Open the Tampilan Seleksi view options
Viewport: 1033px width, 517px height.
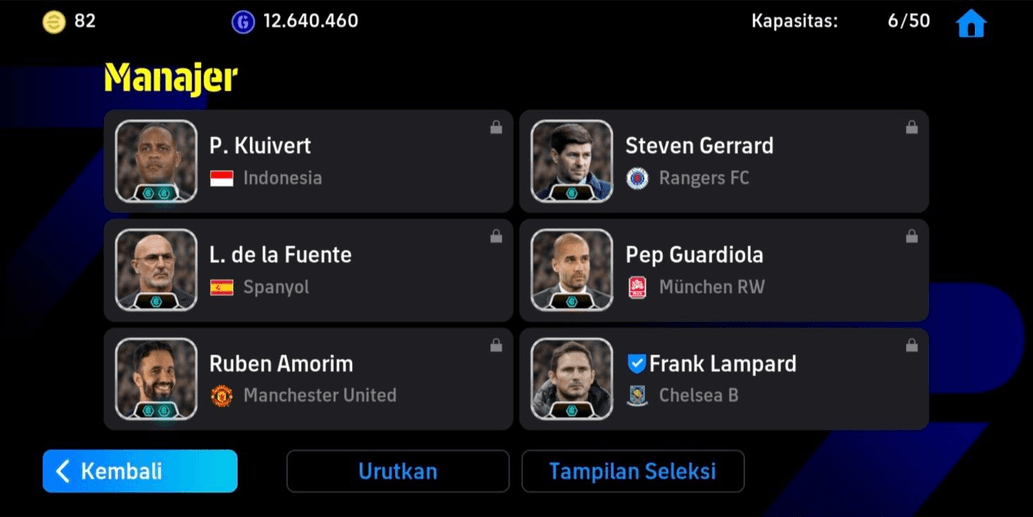[632, 471]
